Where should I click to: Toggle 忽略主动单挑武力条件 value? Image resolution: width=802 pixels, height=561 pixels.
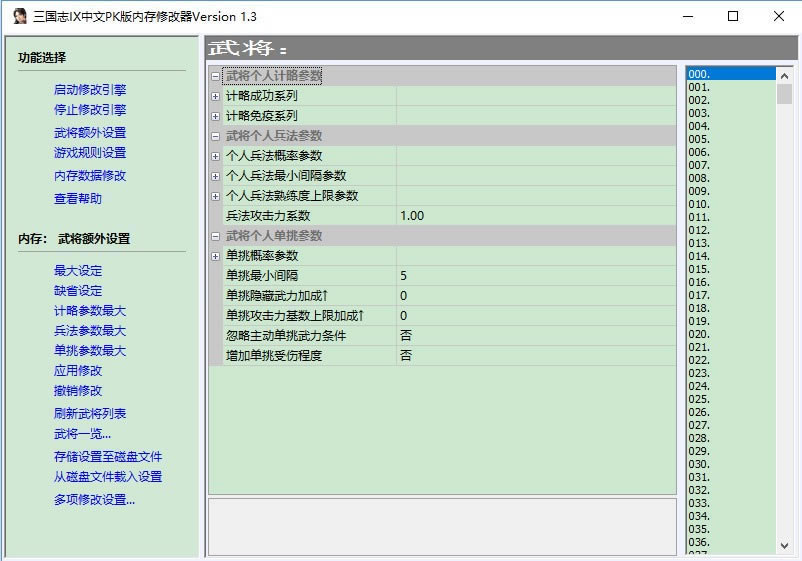tap(535, 335)
